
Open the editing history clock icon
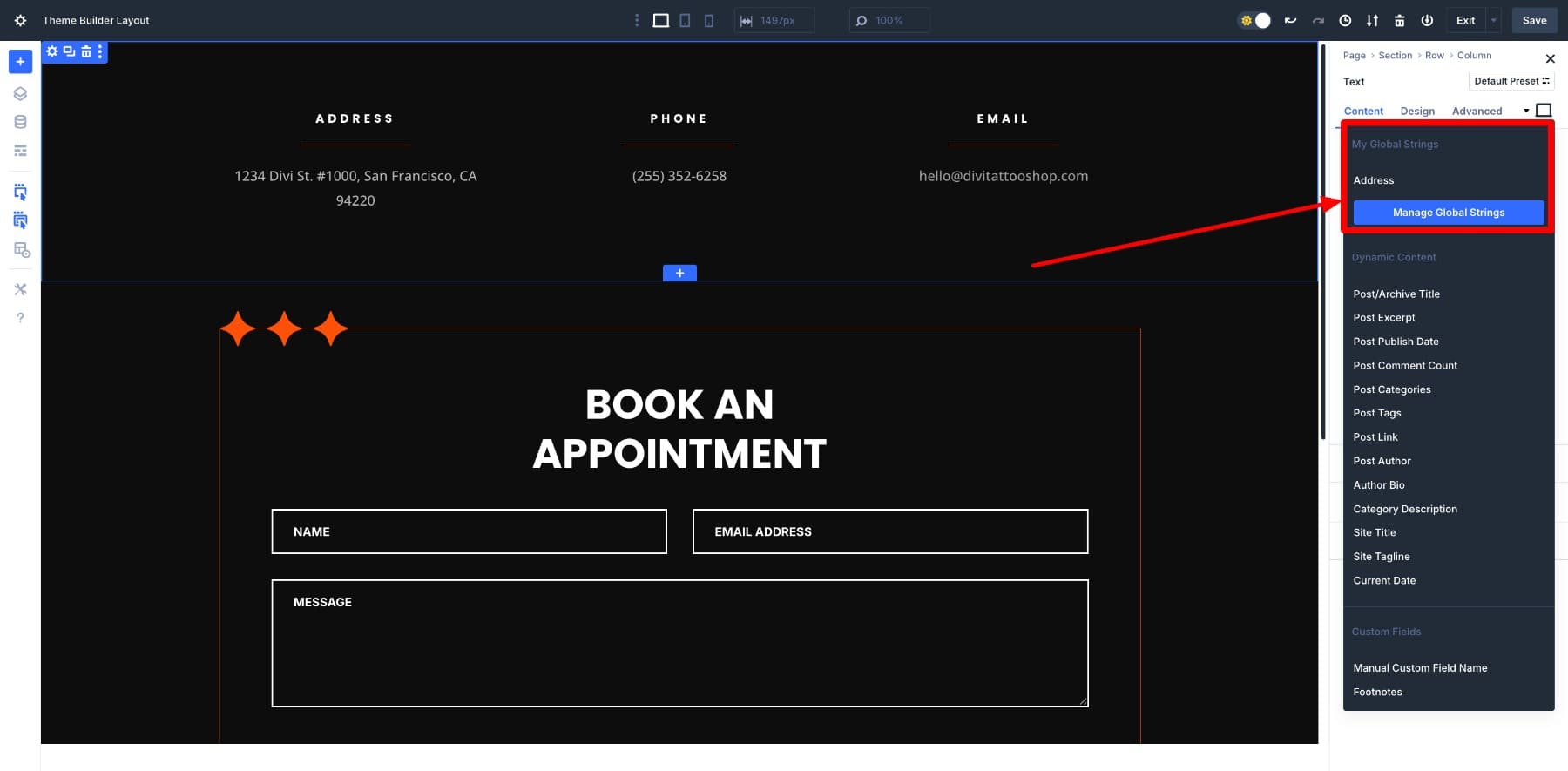pyautogui.click(x=1345, y=21)
